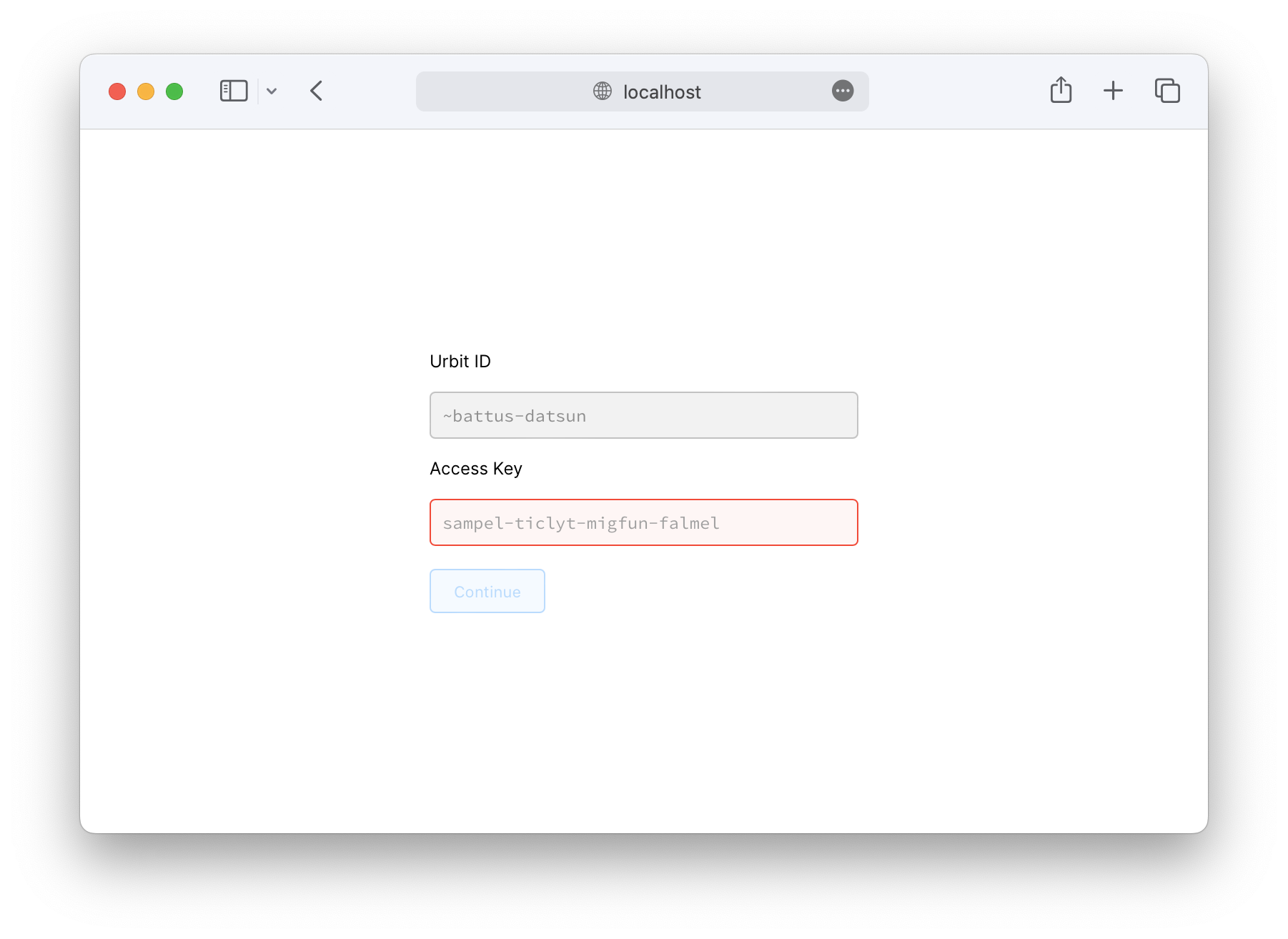Click the Urbit ID label
The height and width of the screenshot is (939, 1288).
point(460,362)
